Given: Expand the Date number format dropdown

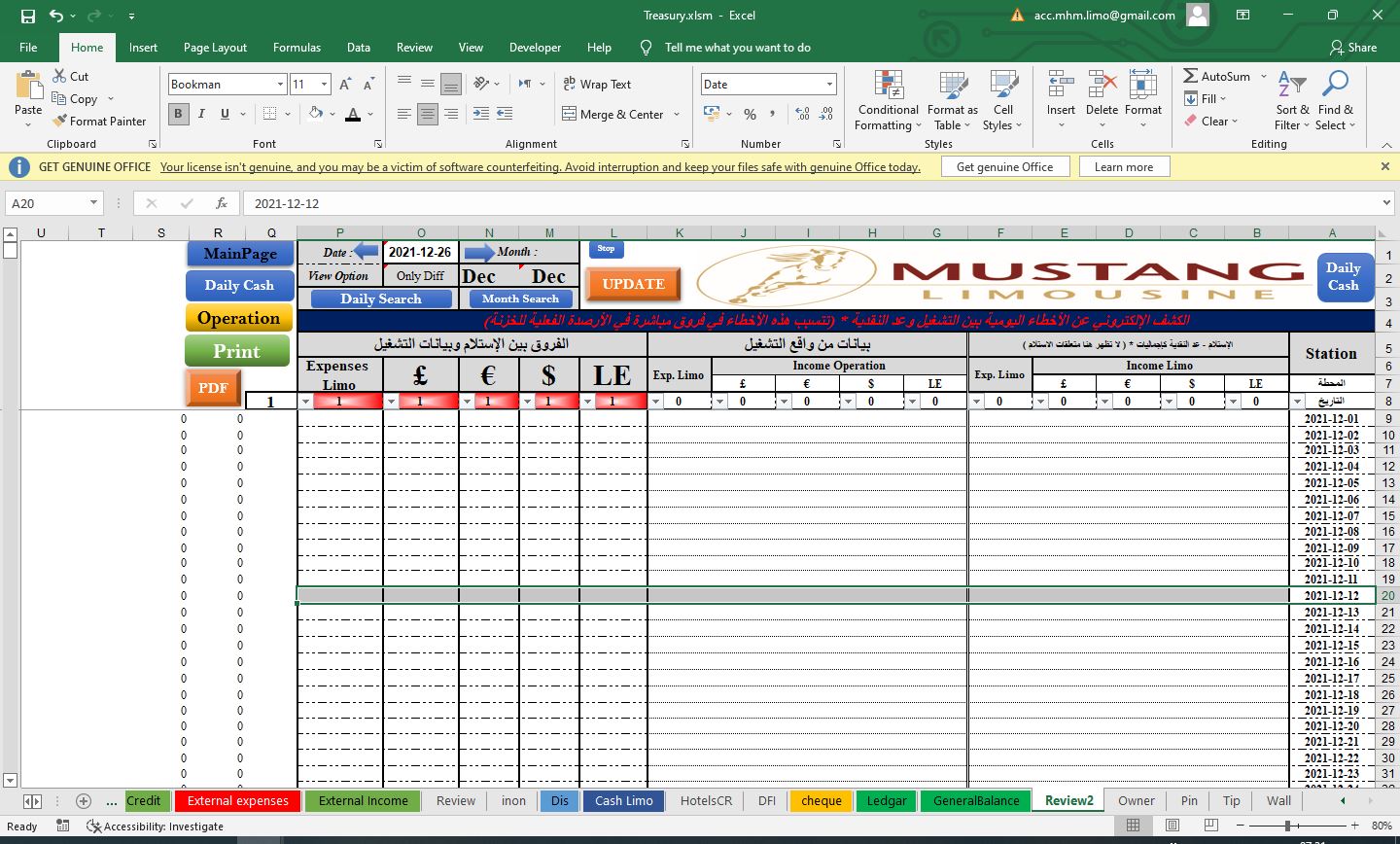Looking at the screenshot, I should click(x=828, y=85).
